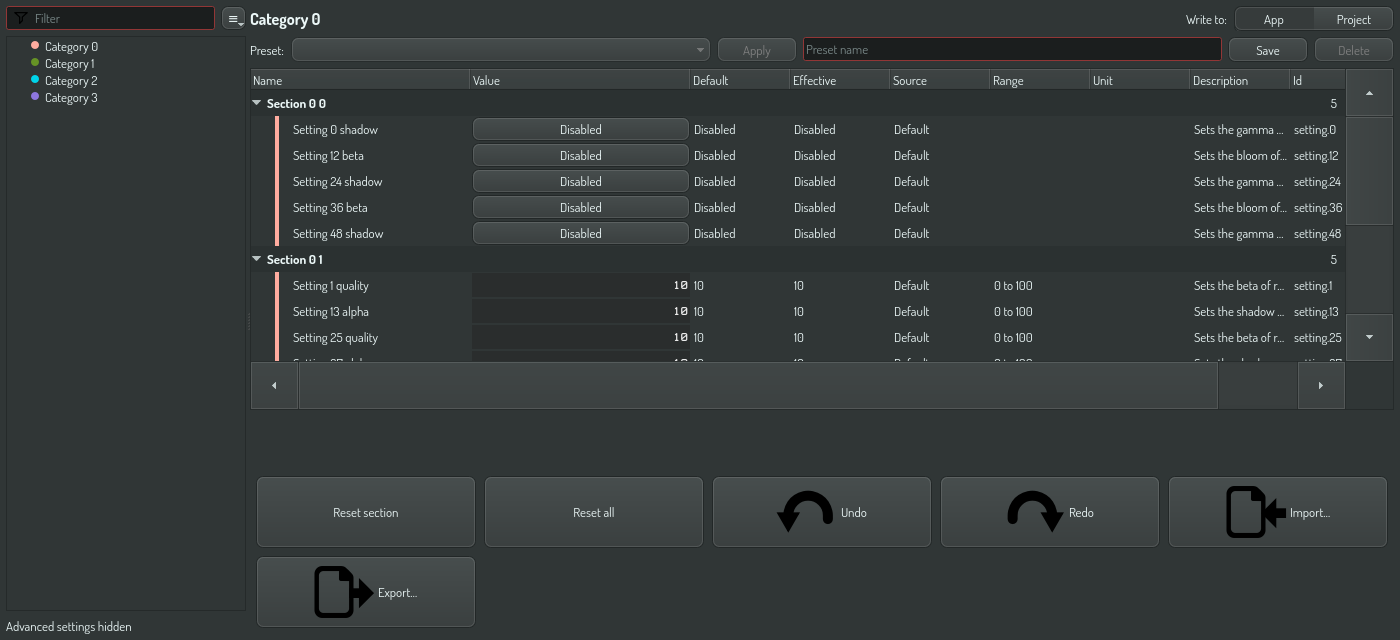Click Setting 1 quality value field

click(580, 285)
